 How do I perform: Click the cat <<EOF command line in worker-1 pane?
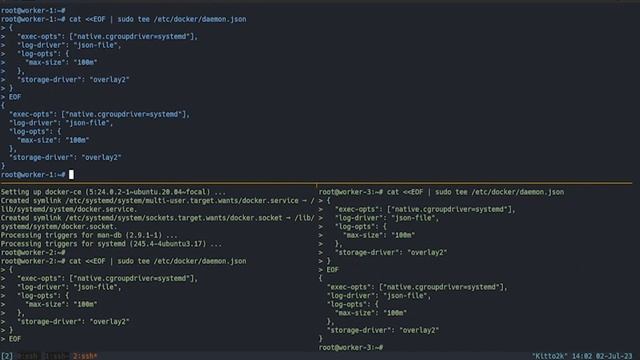[124, 19]
